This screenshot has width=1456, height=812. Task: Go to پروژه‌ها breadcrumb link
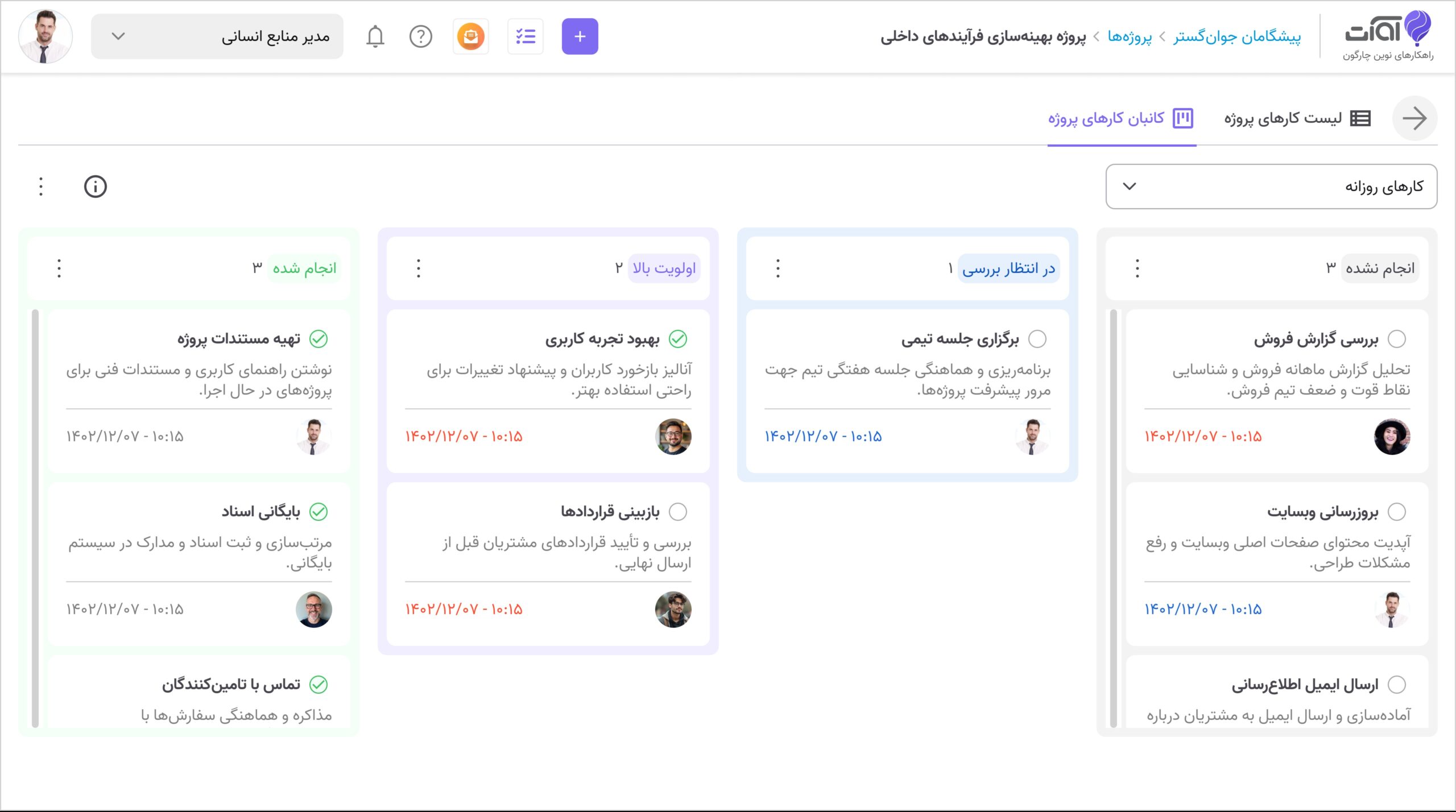pyautogui.click(x=1130, y=36)
